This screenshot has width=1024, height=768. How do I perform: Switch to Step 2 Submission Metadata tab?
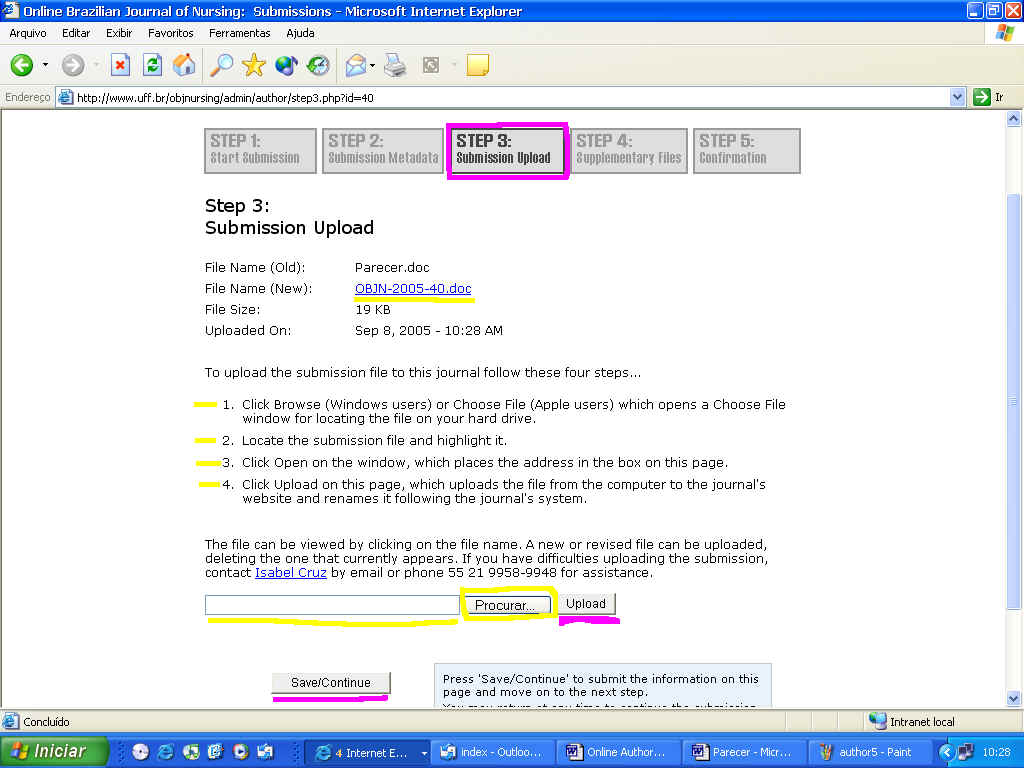click(x=383, y=150)
